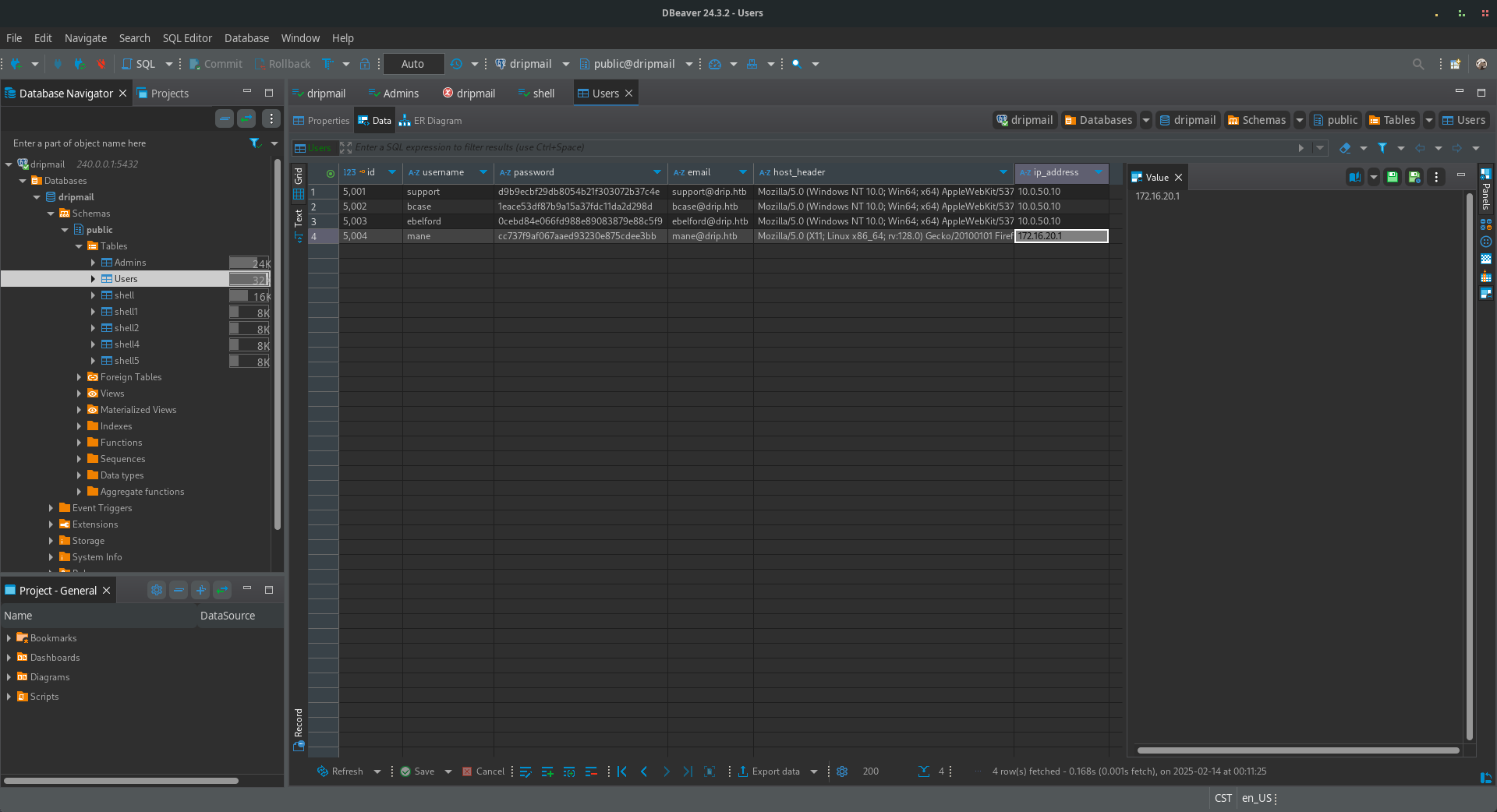1497x812 pixels.
Task: Open the active schema public@dripmail dropdown
Action: pyautogui.click(x=689, y=64)
